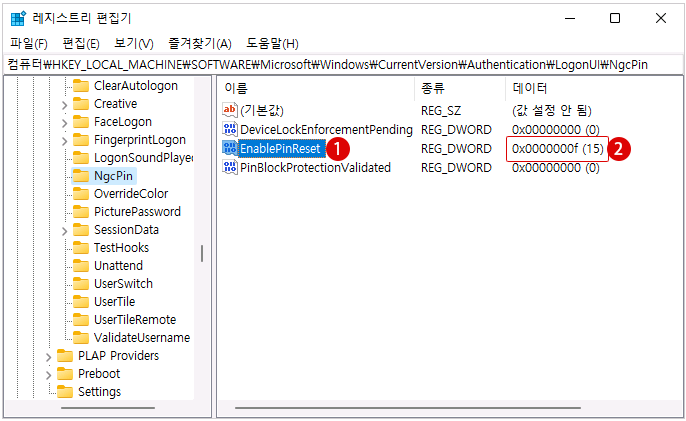Open the 파일(F) menu

coord(29,44)
